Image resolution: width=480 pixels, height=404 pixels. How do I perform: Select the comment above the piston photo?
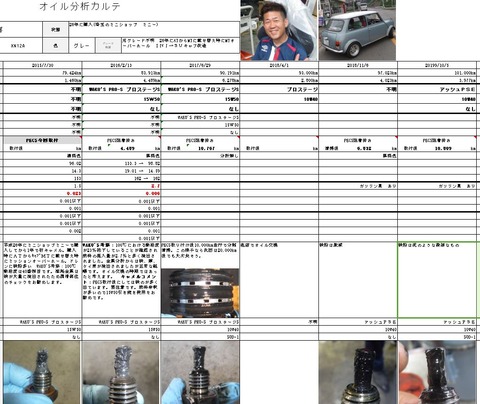(200, 251)
